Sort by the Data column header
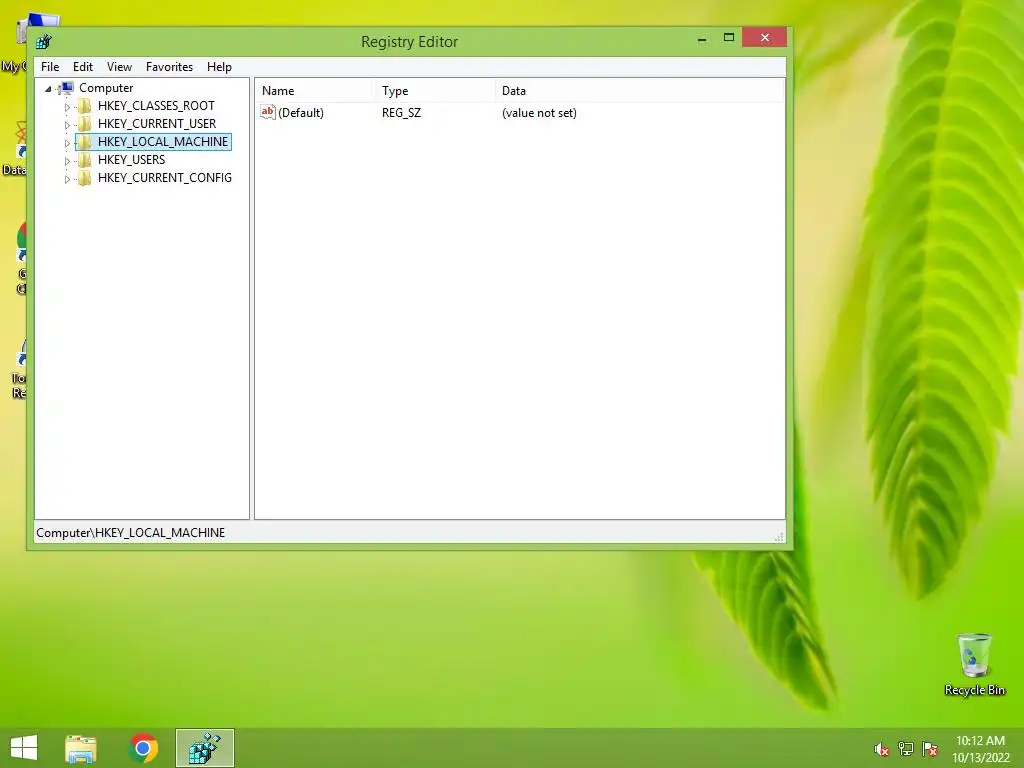 pyautogui.click(x=640, y=91)
